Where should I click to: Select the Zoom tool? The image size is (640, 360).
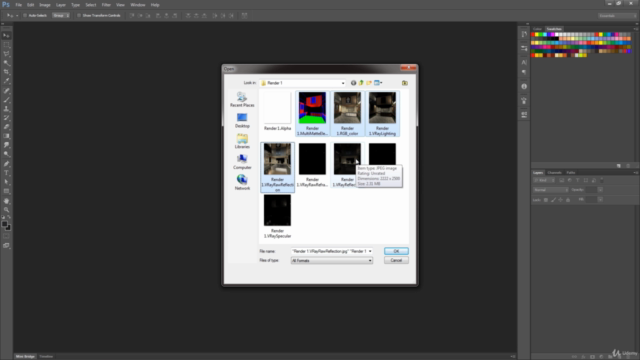coord(6,210)
